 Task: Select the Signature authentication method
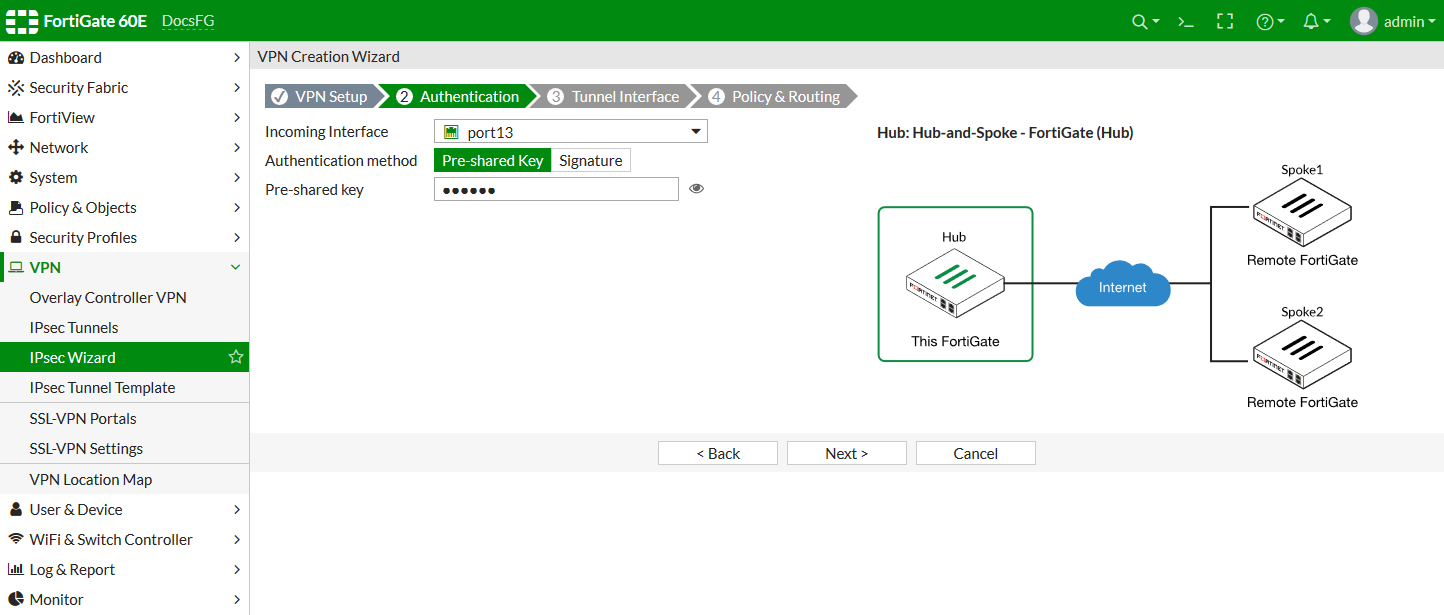[x=590, y=160]
